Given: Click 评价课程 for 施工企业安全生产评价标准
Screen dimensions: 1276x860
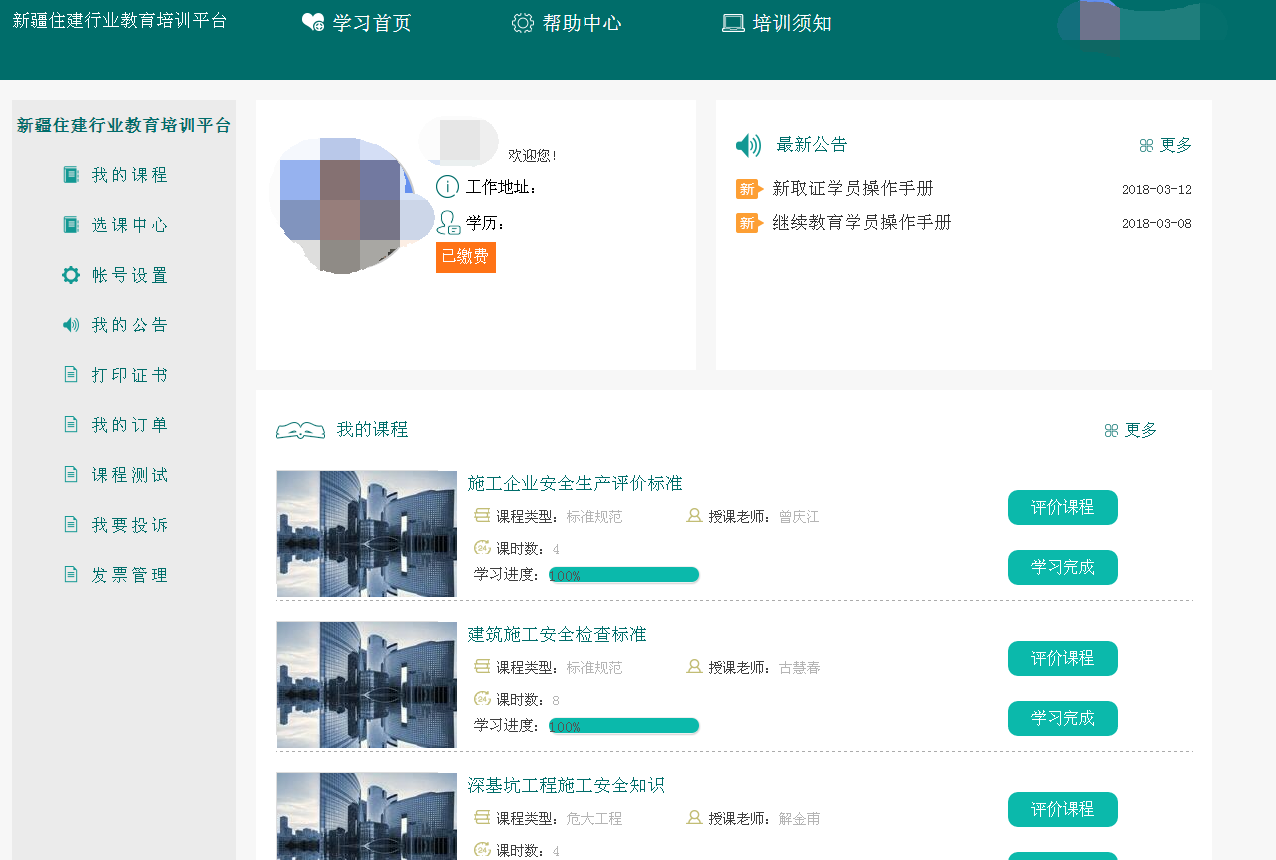Looking at the screenshot, I should (1062, 508).
